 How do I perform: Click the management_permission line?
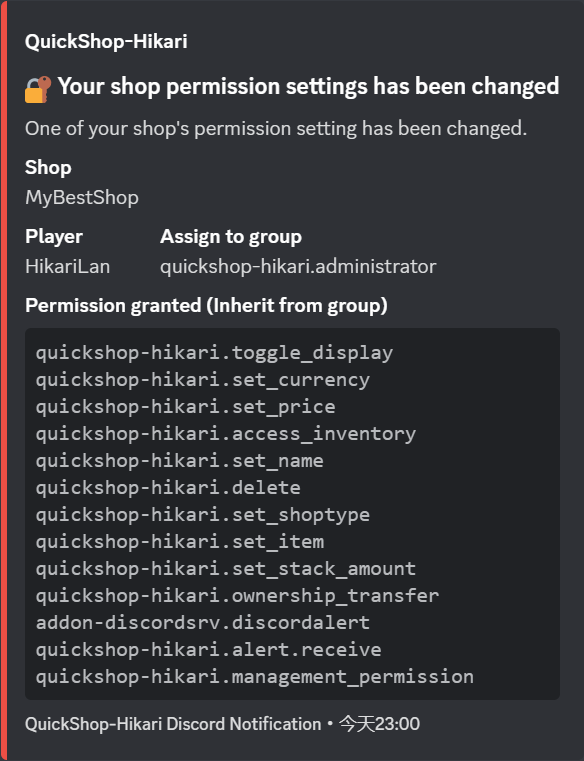[x=254, y=677]
